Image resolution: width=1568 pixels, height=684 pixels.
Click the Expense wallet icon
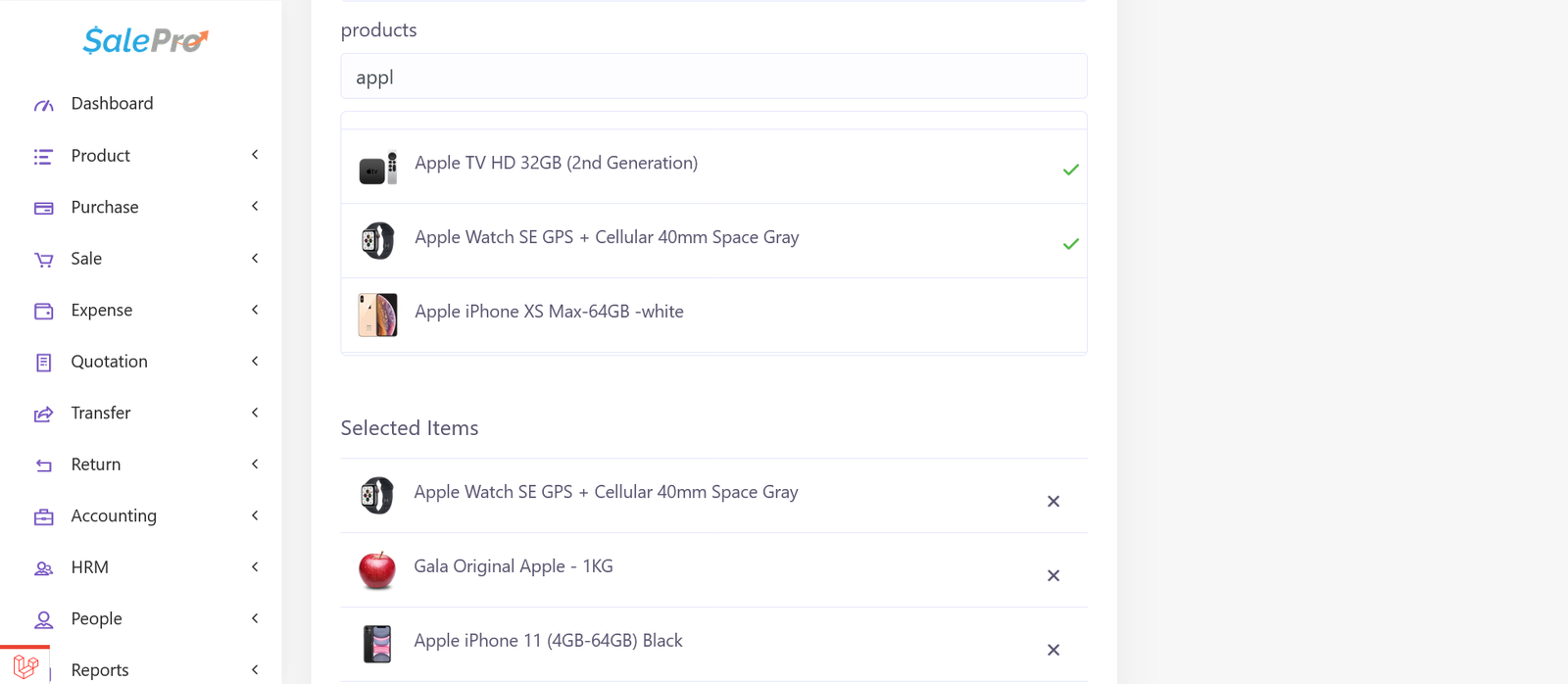(x=44, y=311)
